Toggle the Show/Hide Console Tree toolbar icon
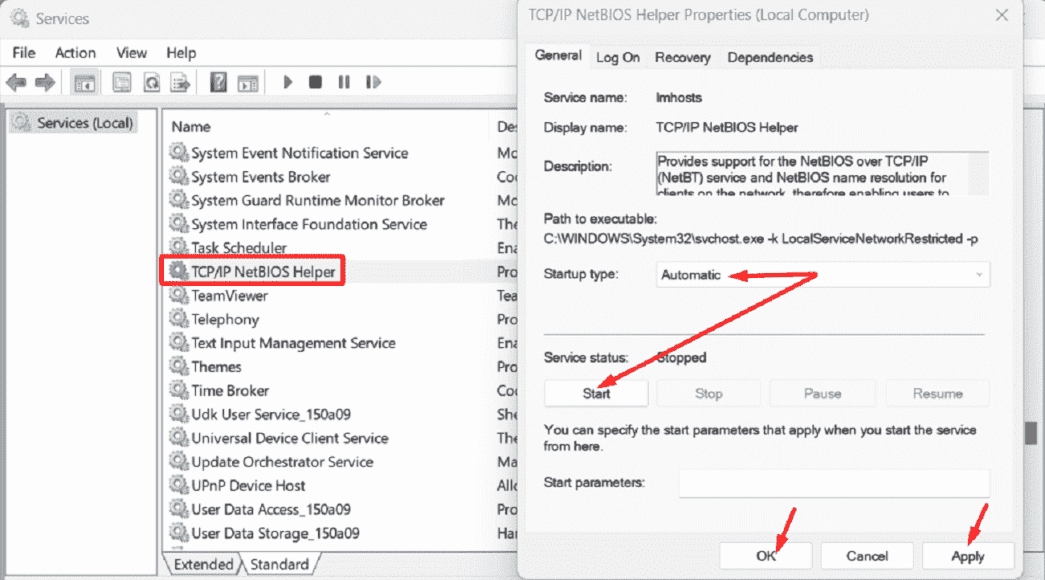 (85, 83)
